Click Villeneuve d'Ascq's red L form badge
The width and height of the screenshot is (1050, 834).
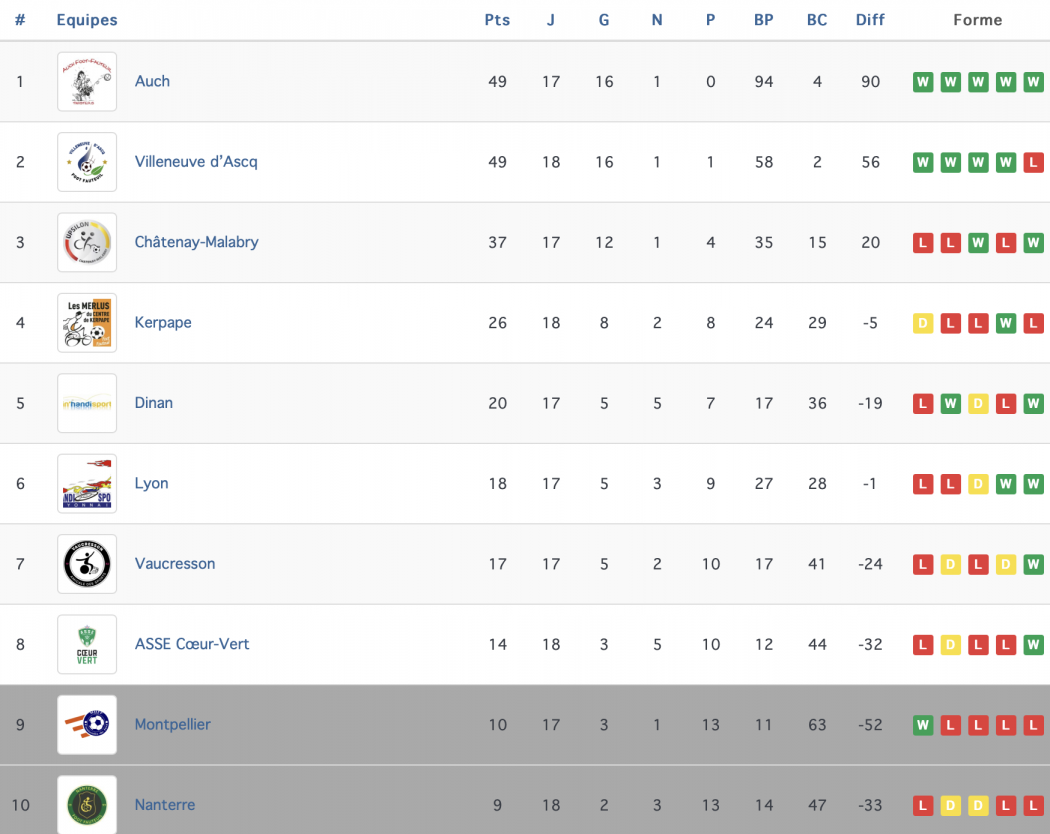[x=1033, y=162]
